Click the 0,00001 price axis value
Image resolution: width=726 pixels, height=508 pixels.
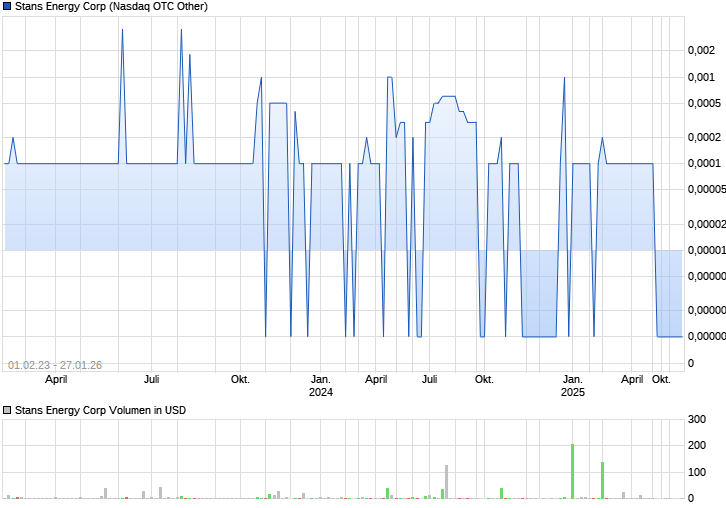tap(707, 251)
